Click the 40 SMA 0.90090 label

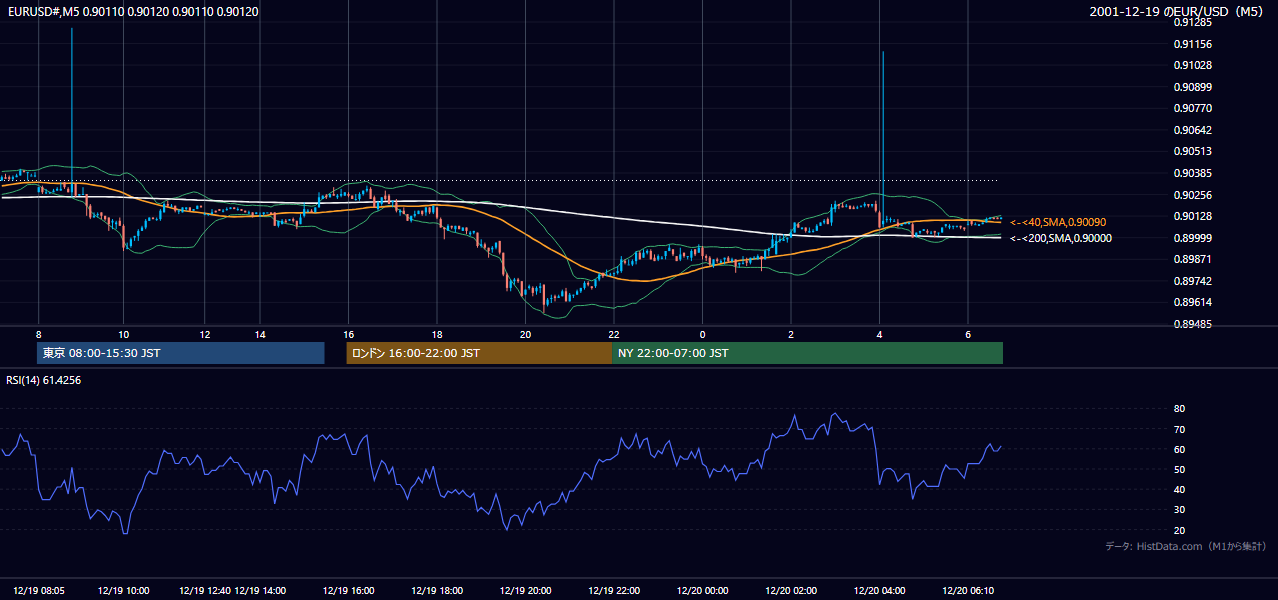pyautogui.click(x=1060, y=222)
